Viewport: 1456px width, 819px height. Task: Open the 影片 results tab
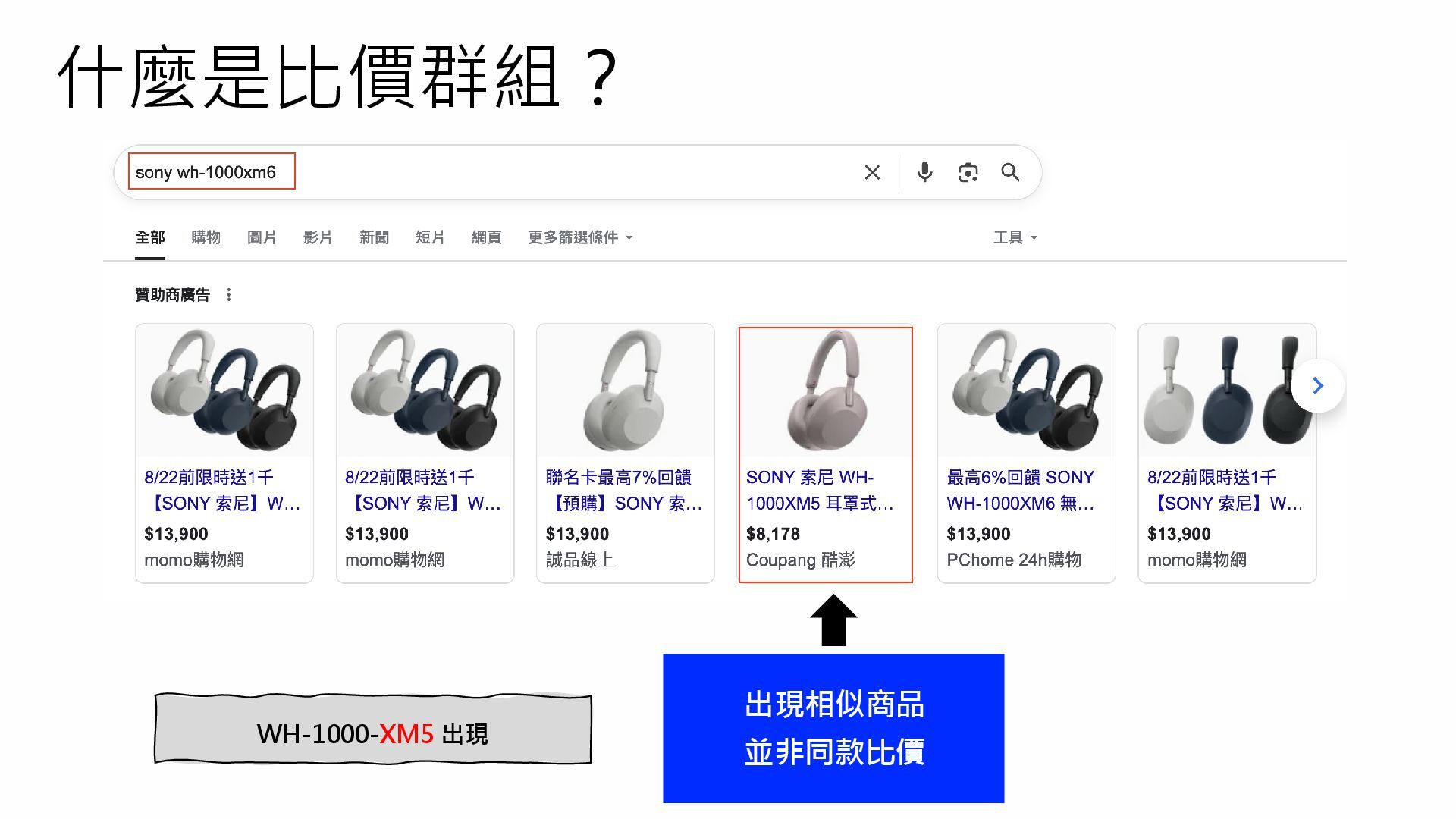[318, 237]
